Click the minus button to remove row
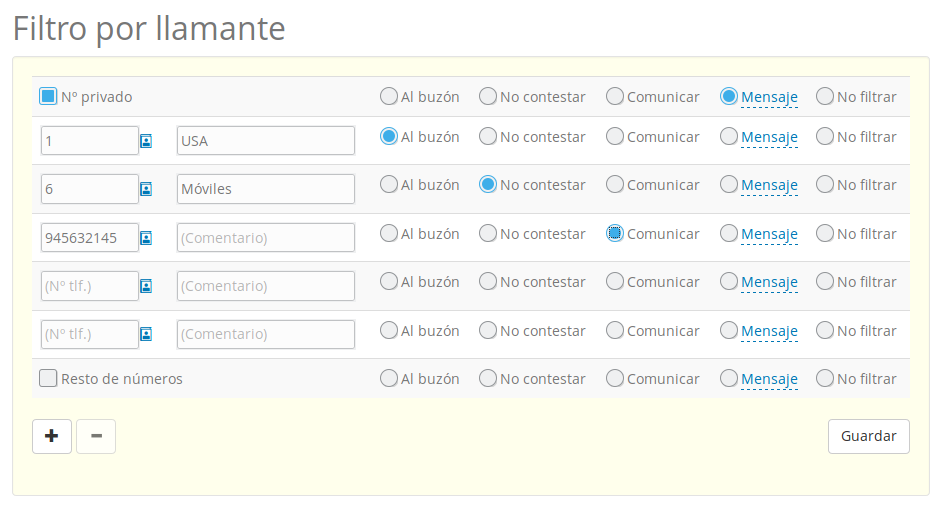The height and width of the screenshot is (529, 938). [96, 436]
